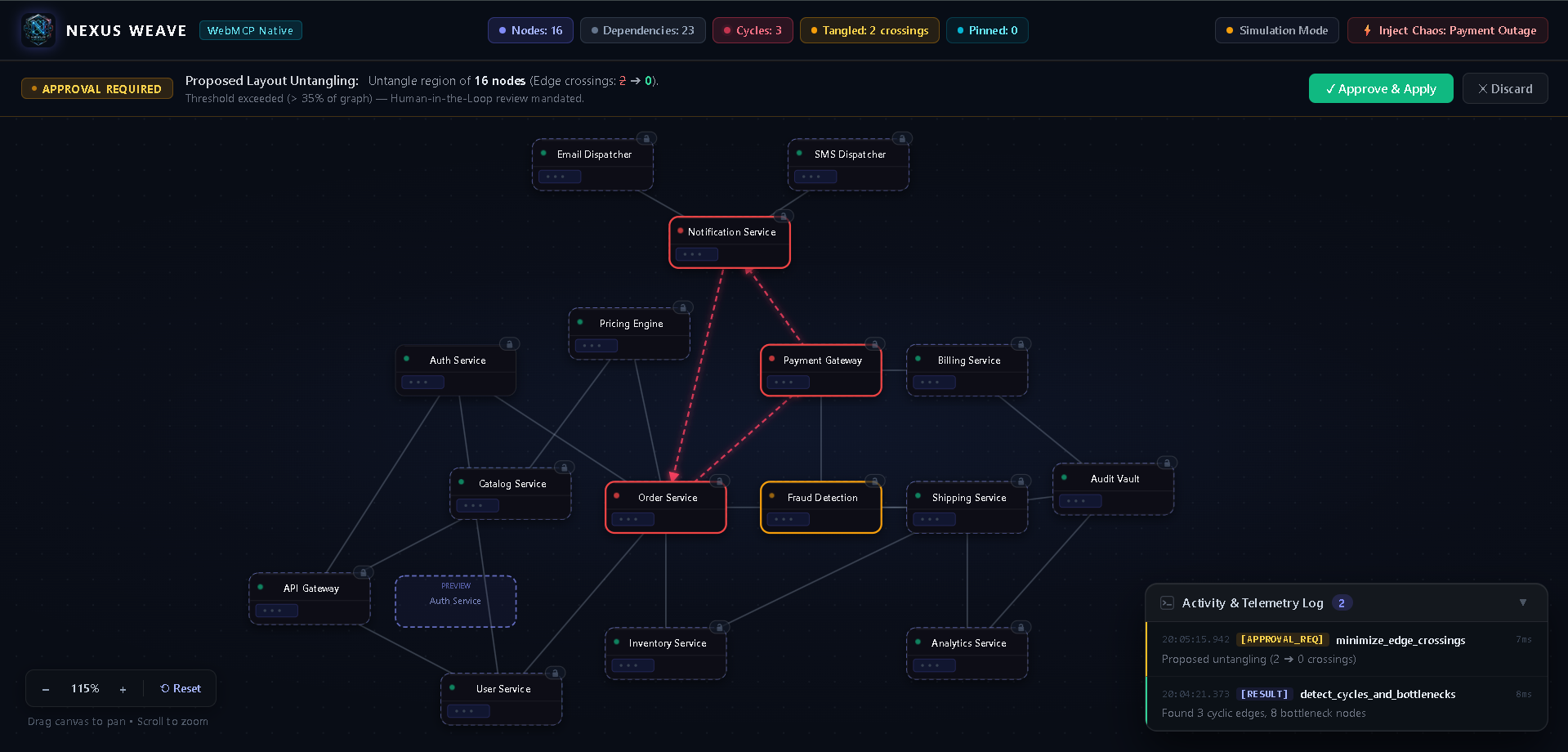Click the Billing Service node's lock icon
This screenshot has height=752, width=1568.
pos(1021,345)
